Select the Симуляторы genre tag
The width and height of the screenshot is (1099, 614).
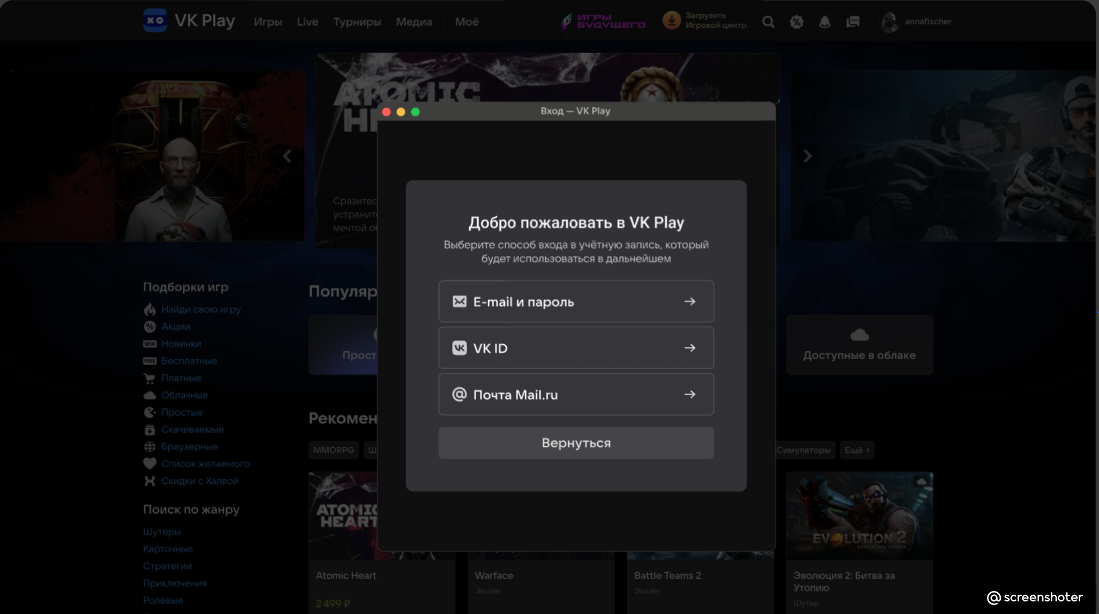click(x=803, y=450)
